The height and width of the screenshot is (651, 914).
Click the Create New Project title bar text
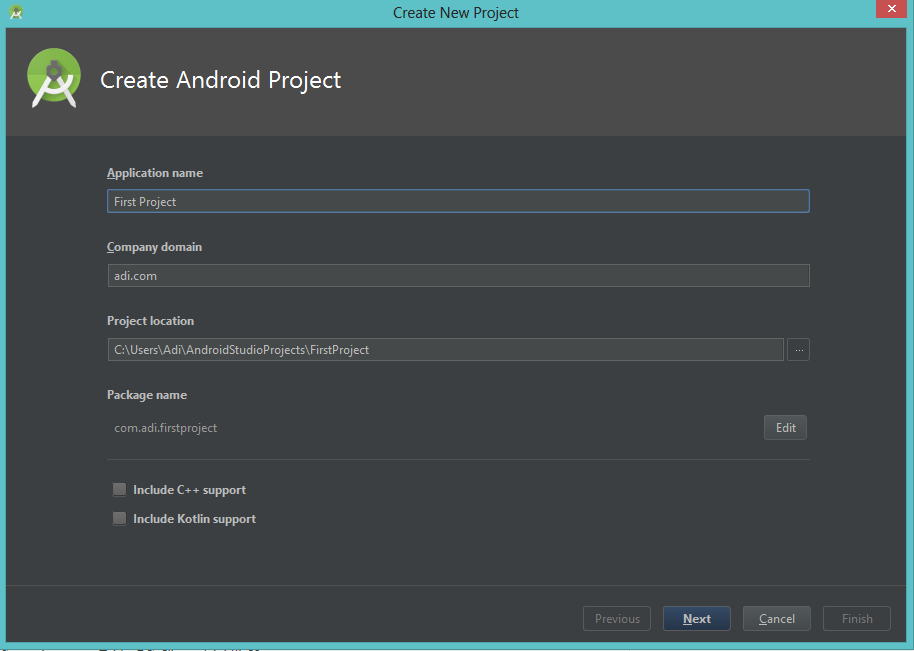[455, 12]
